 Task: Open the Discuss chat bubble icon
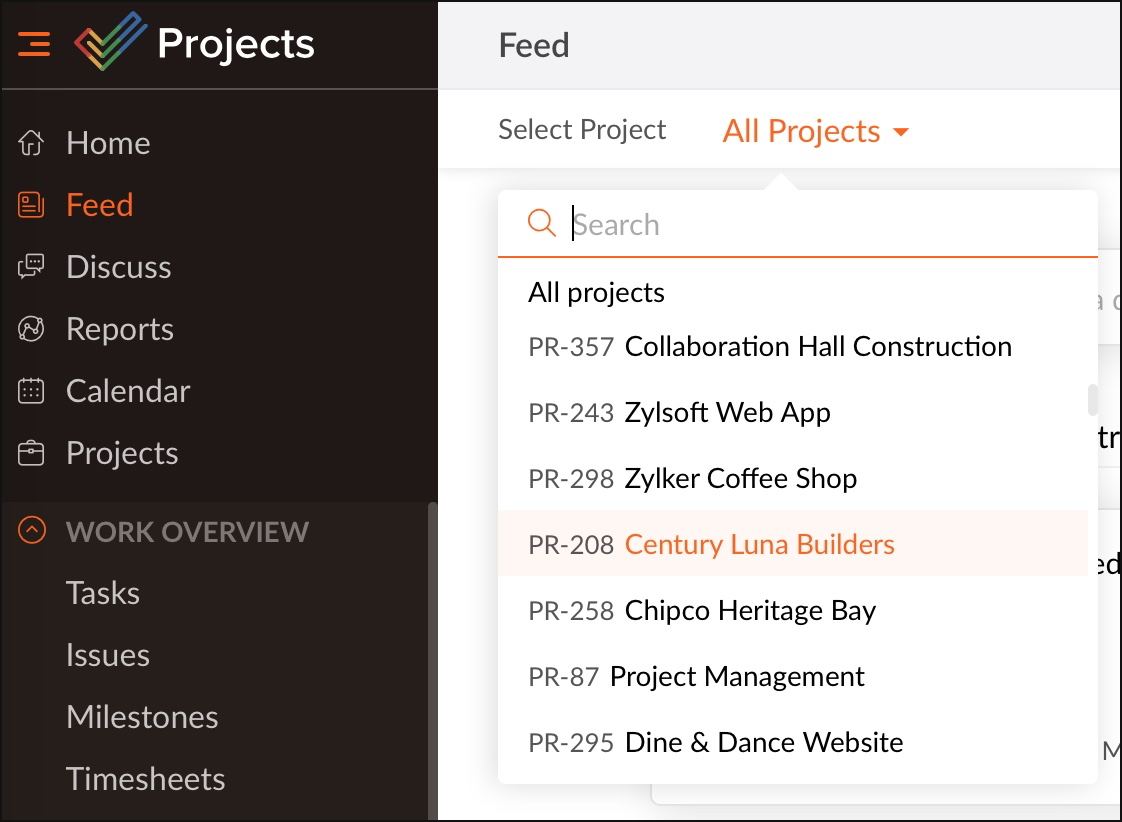[x=32, y=267]
